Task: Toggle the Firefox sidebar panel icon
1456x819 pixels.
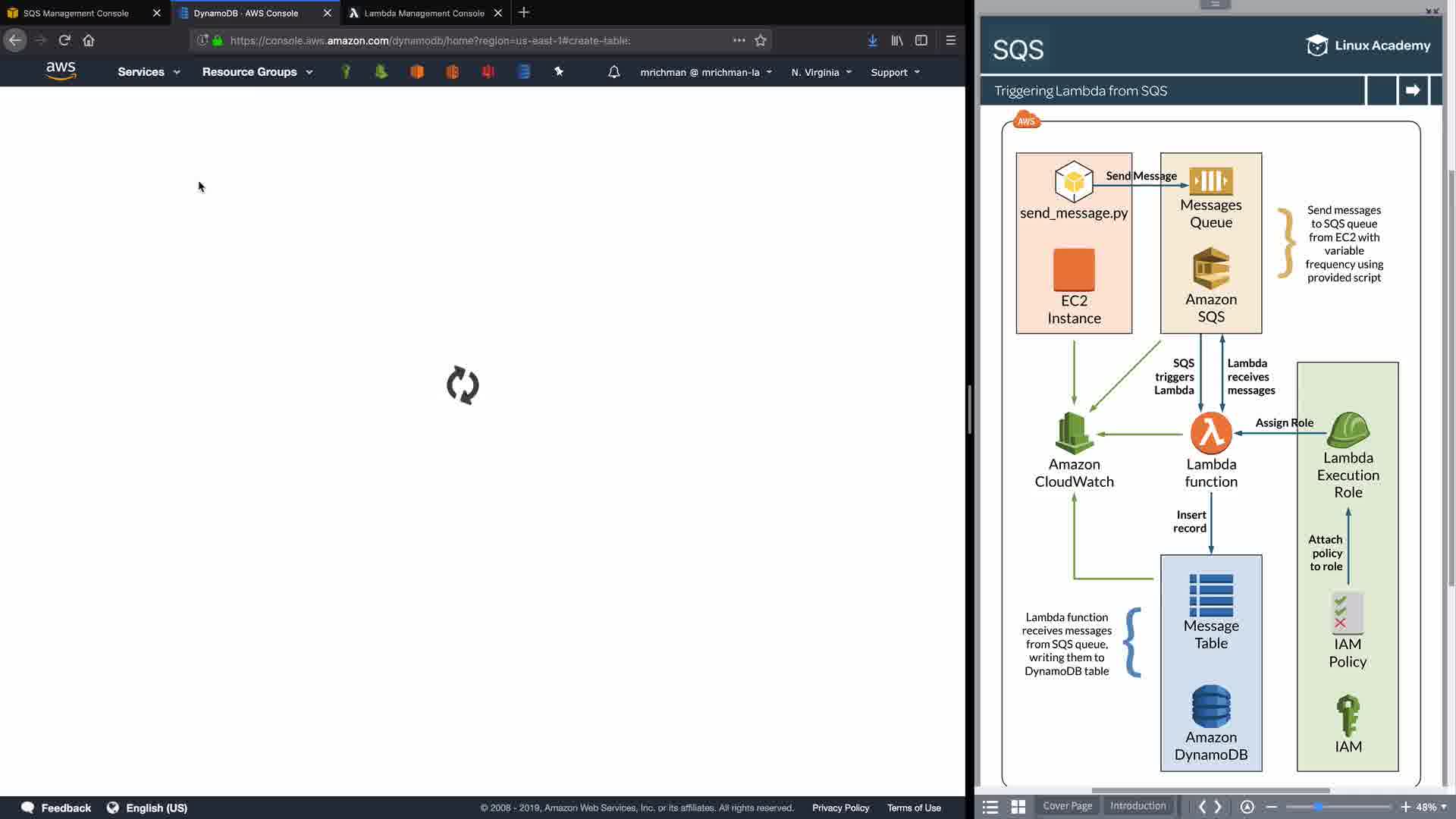Action: [921, 40]
